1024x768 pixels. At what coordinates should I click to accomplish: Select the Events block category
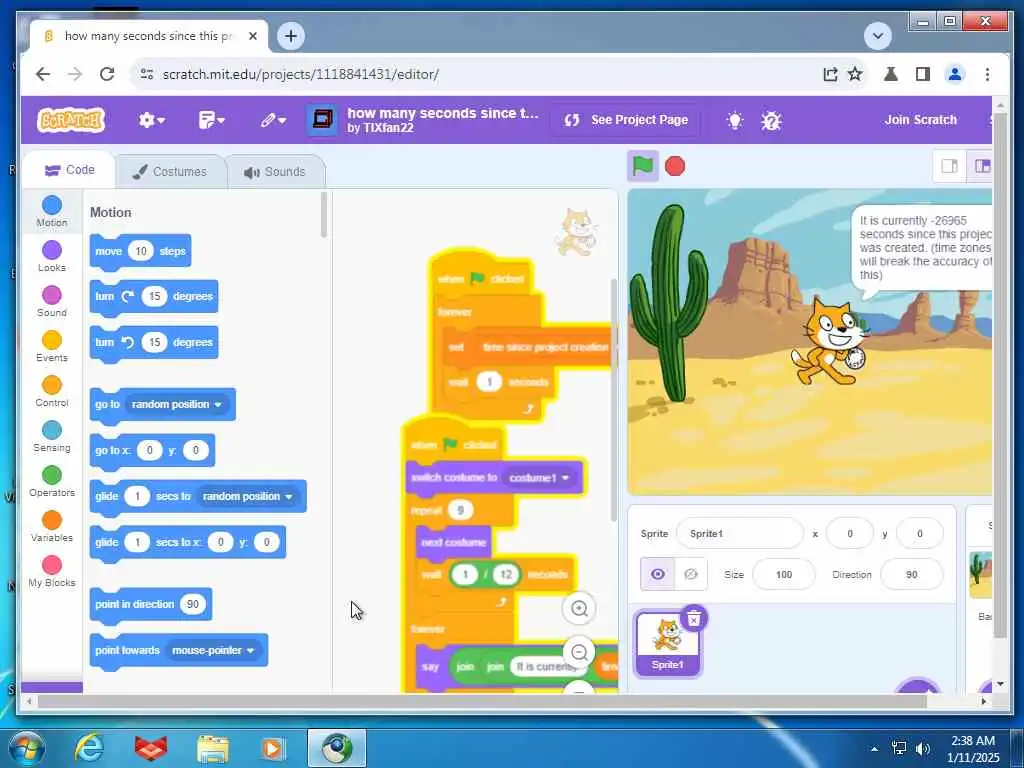point(52,347)
